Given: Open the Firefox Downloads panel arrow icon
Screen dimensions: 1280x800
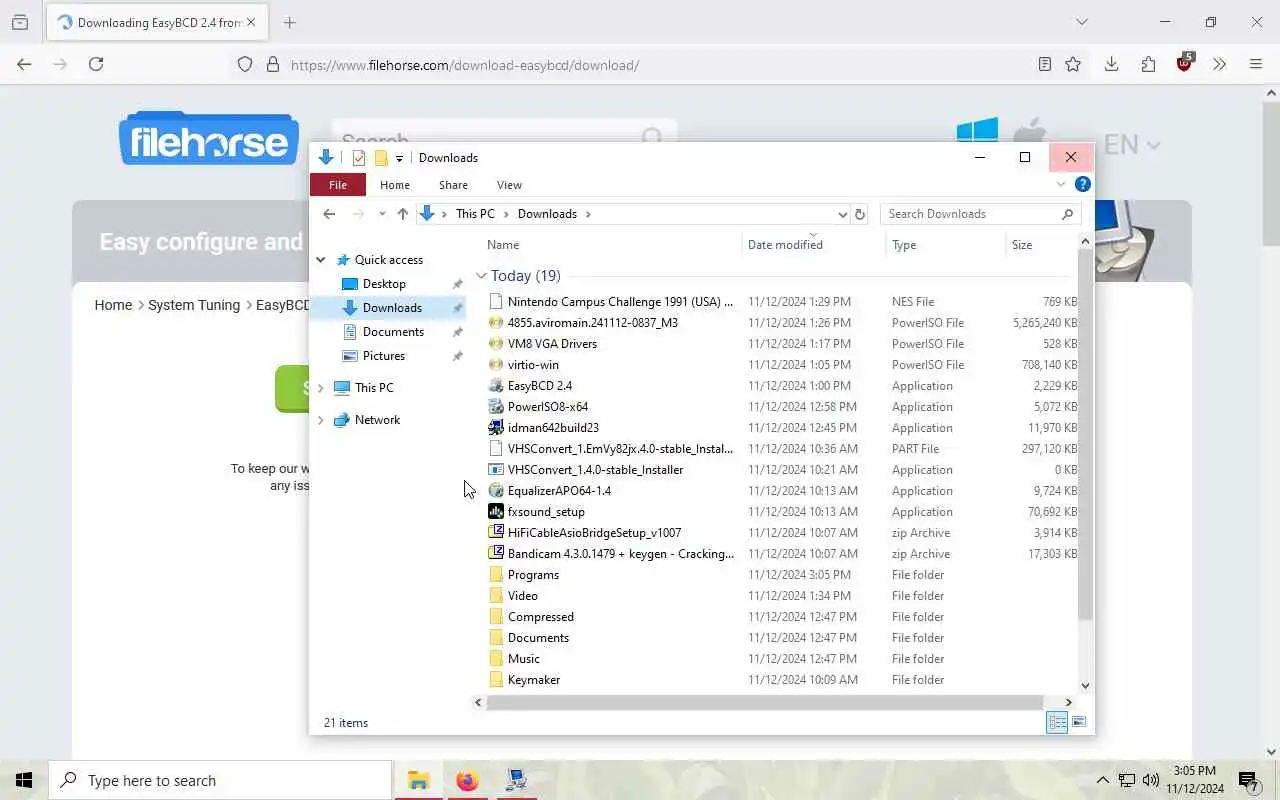Looking at the screenshot, I should pyautogui.click(x=1111, y=64).
